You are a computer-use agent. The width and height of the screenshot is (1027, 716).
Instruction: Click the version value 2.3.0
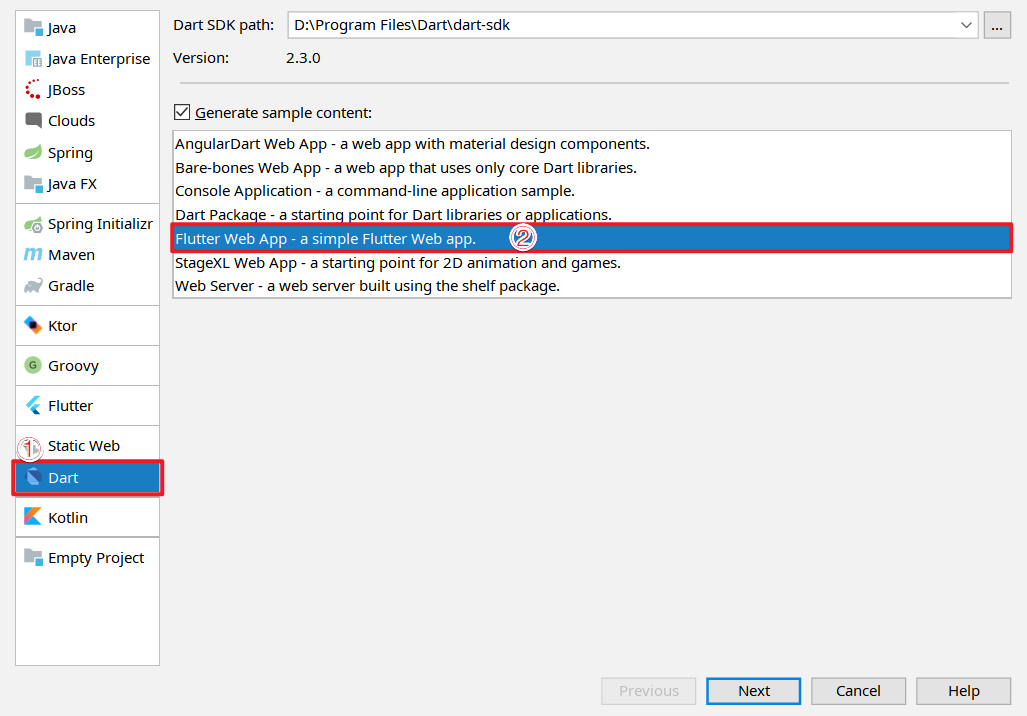[x=303, y=58]
